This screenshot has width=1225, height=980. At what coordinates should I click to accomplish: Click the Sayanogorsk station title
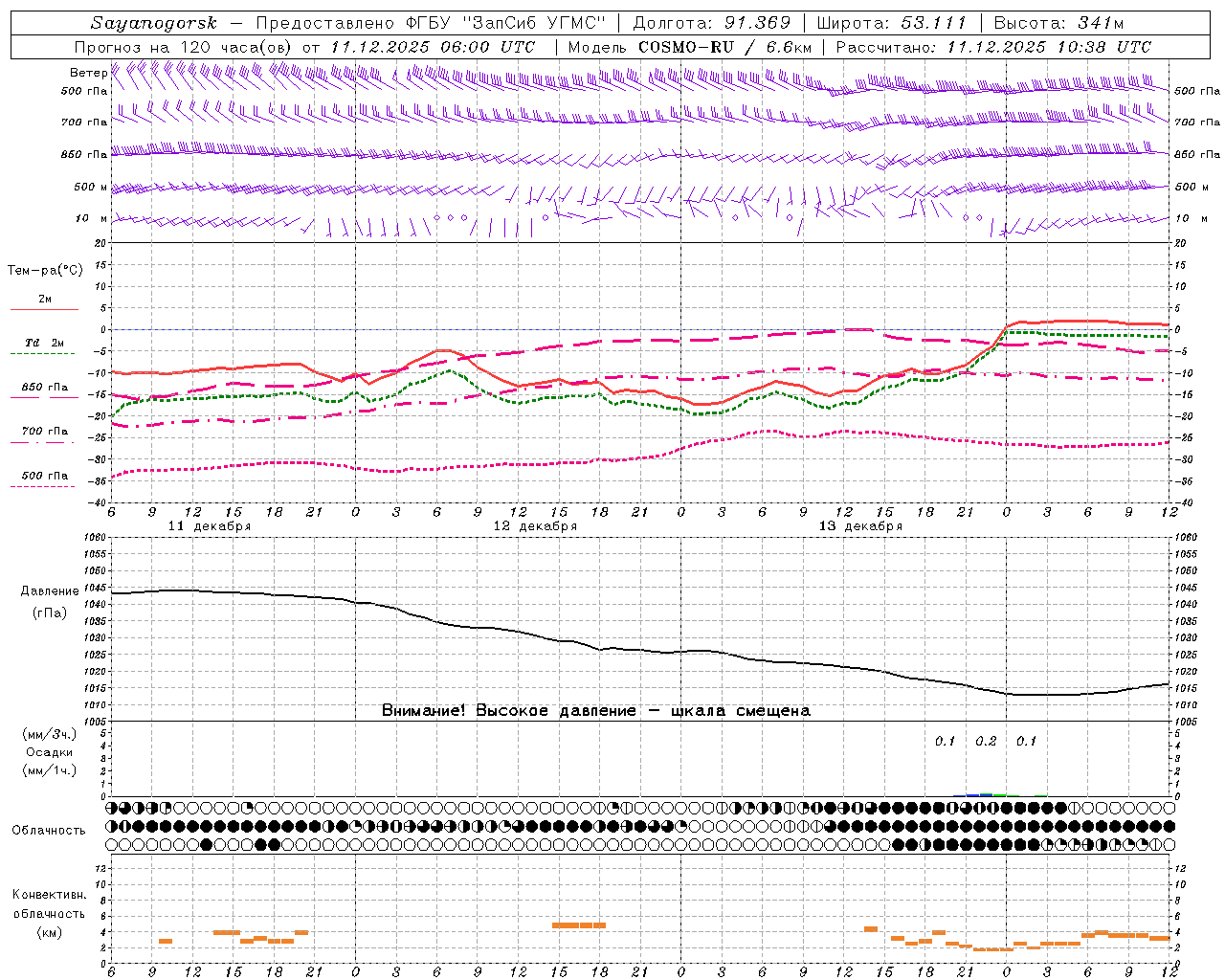(154, 23)
